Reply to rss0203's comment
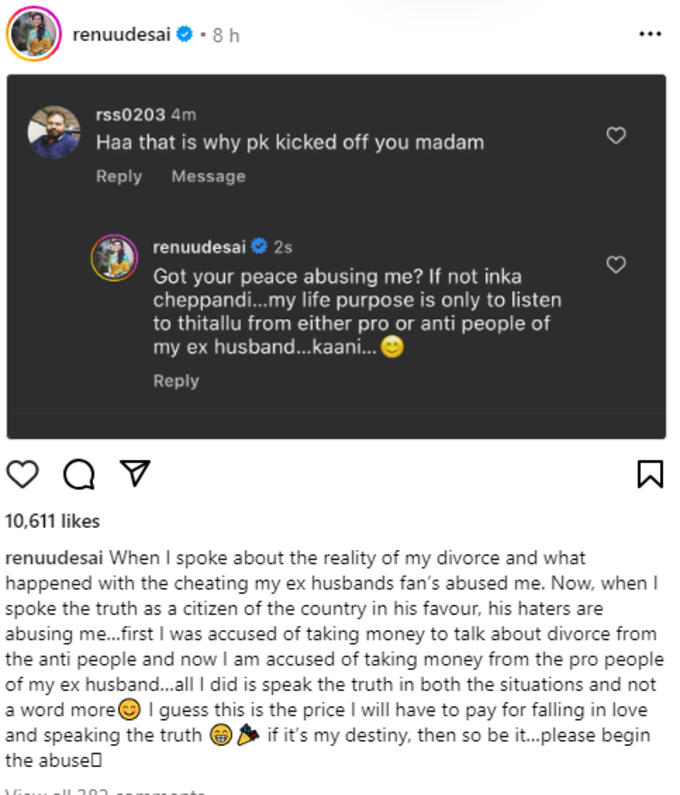 click(x=119, y=176)
